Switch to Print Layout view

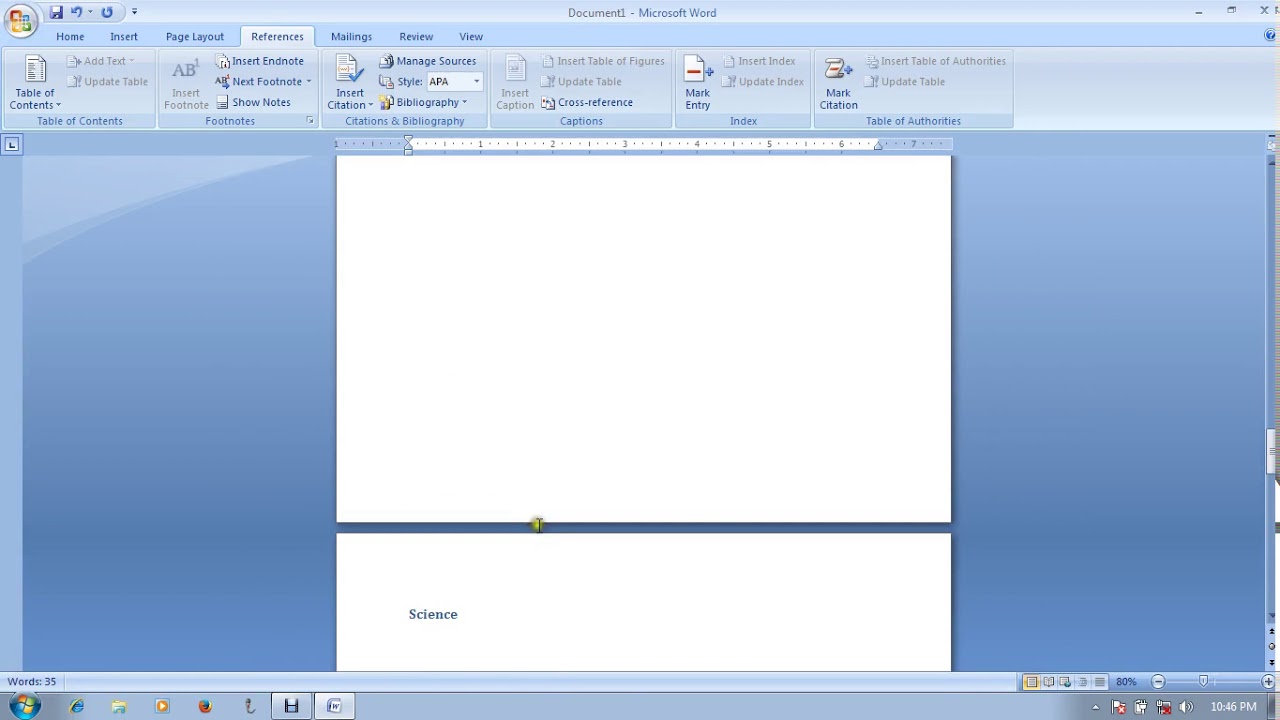click(x=1031, y=682)
